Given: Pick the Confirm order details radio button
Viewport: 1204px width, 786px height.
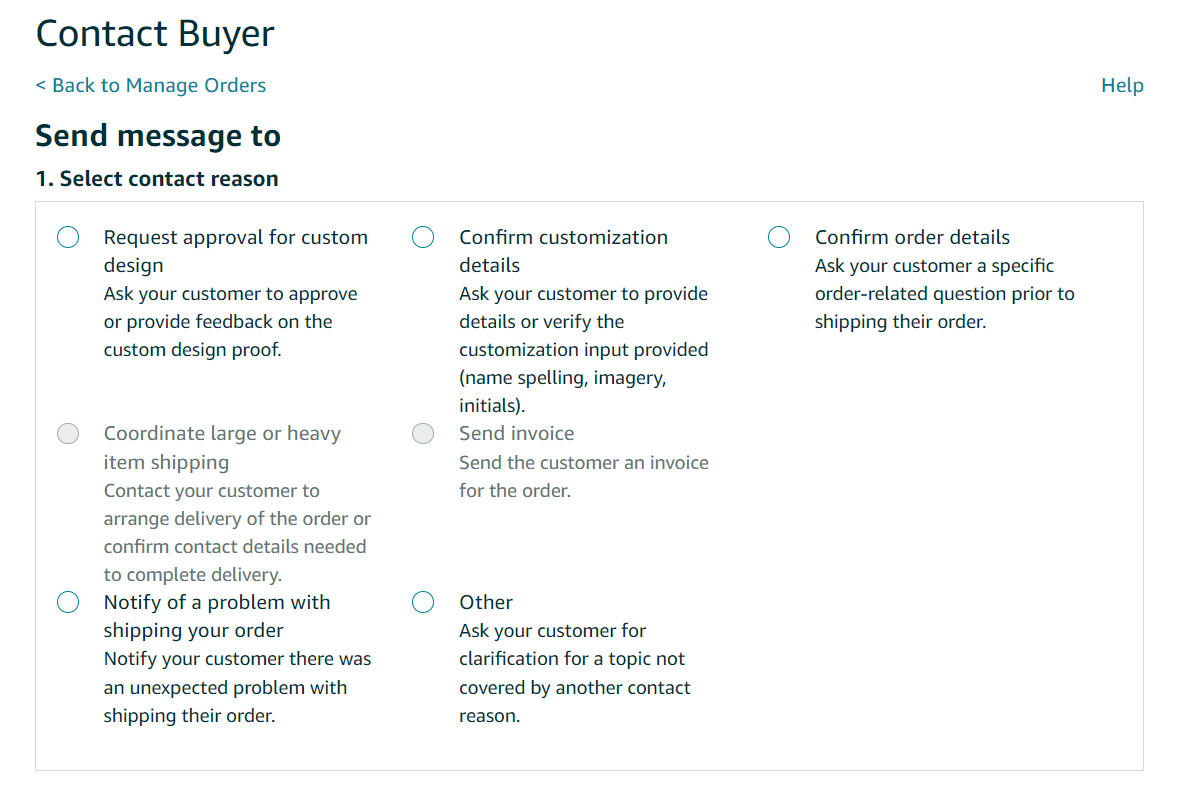Looking at the screenshot, I should pyautogui.click(x=779, y=237).
